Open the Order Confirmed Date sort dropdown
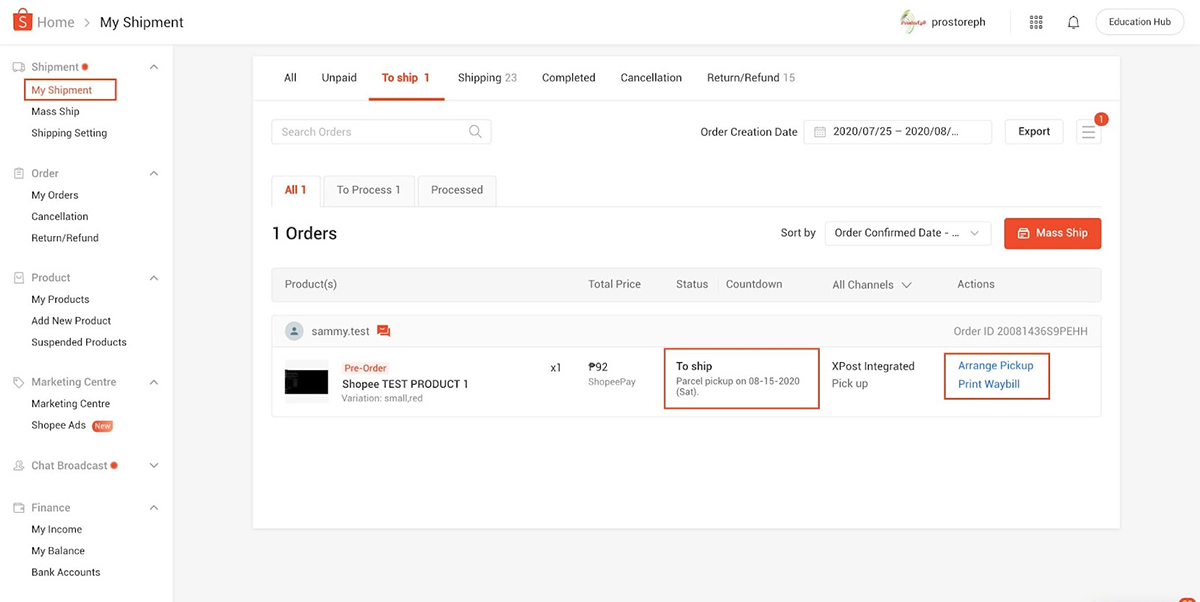This screenshot has width=1200, height=602. tap(907, 232)
